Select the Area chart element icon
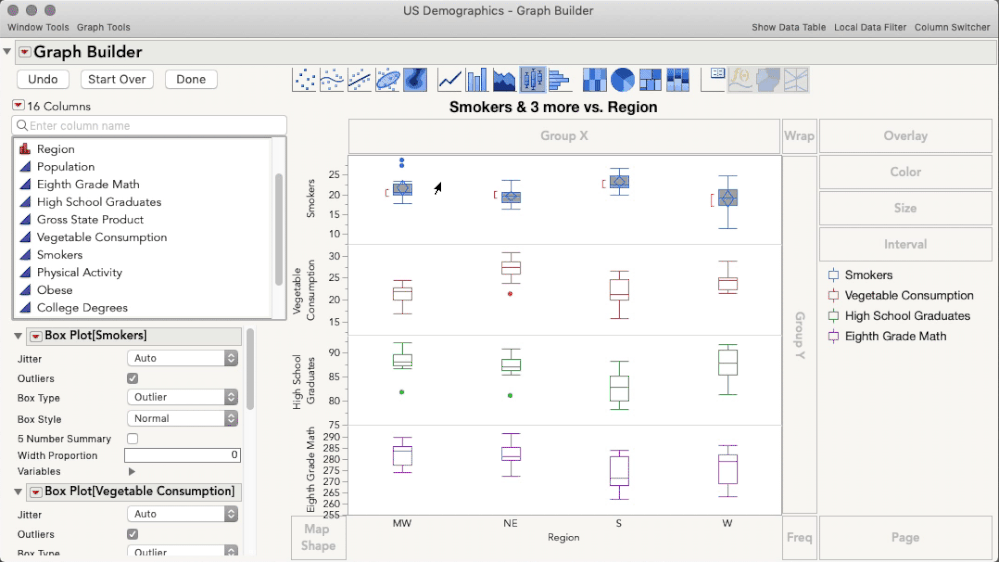 coord(504,80)
